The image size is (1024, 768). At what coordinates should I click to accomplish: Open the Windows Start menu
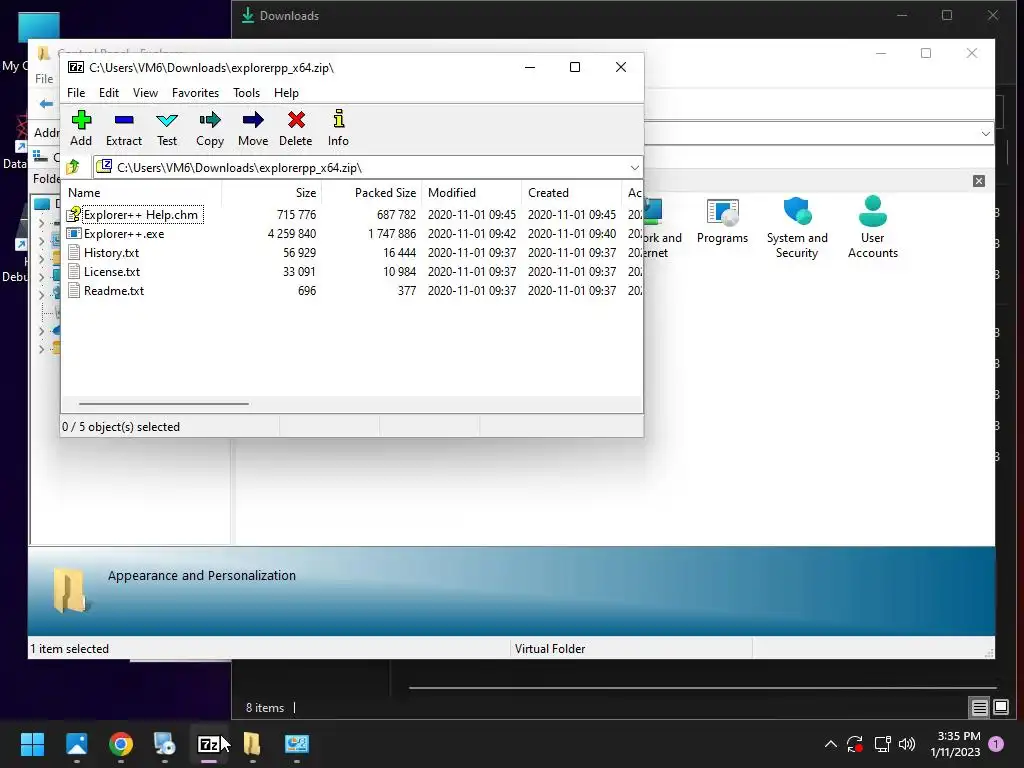[32, 744]
